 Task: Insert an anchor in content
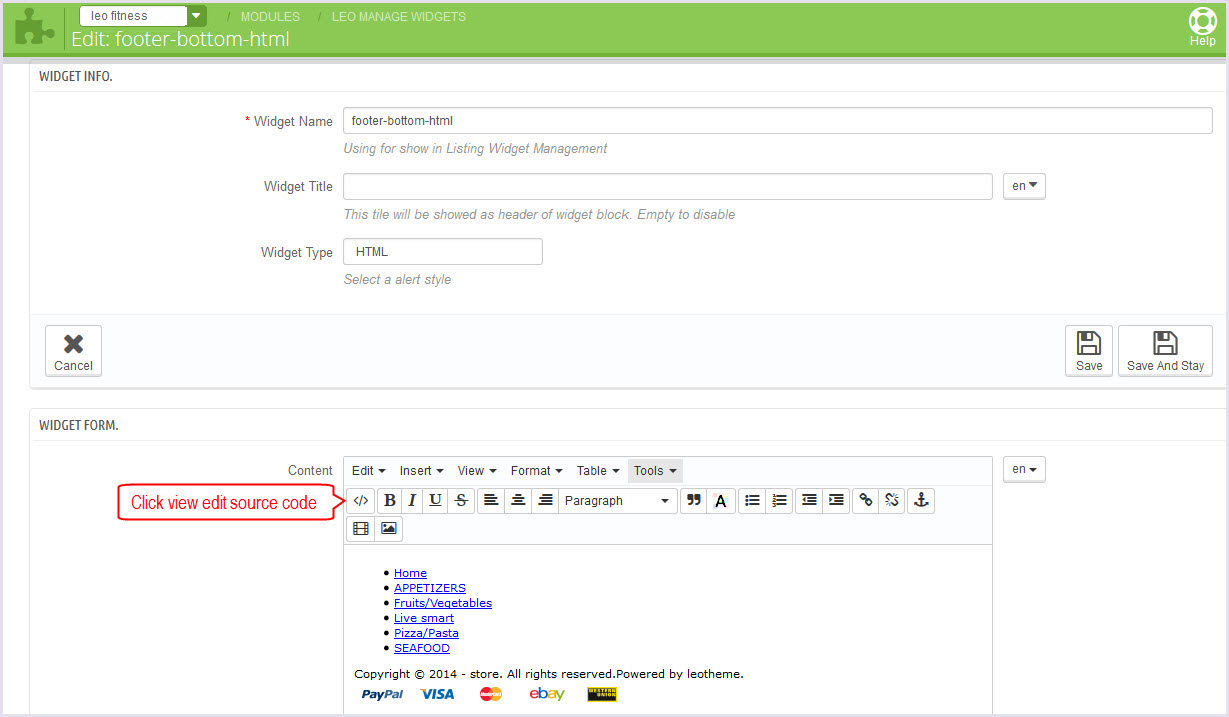920,501
